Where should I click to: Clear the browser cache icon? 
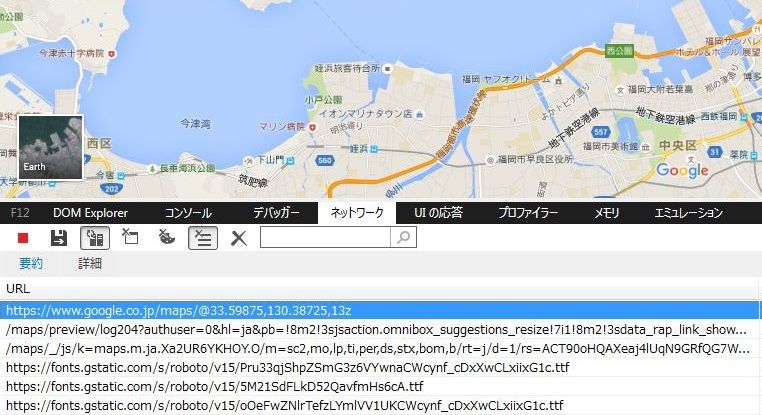click(x=130, y=237)
